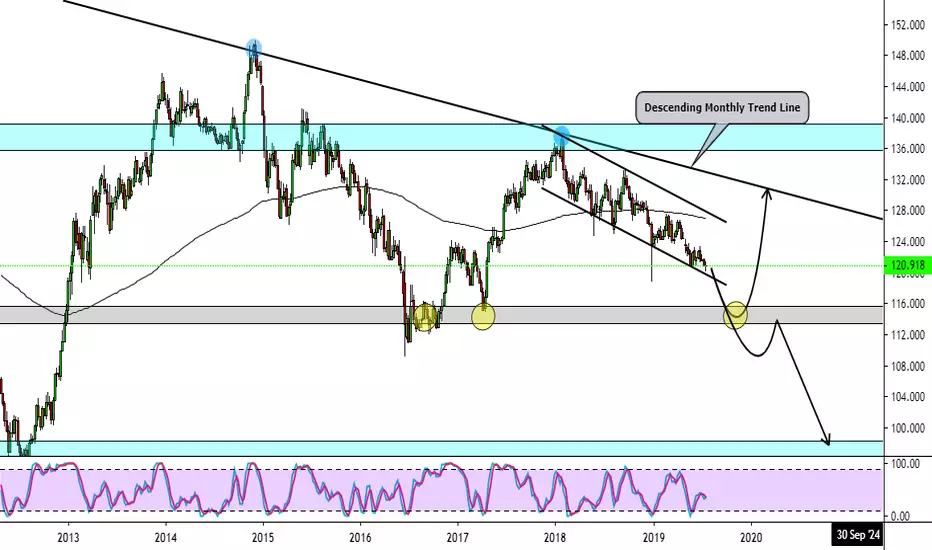Click the 112.000 price axis label
The height and width of the screenshot is (550, 932).
coord(908,335)
